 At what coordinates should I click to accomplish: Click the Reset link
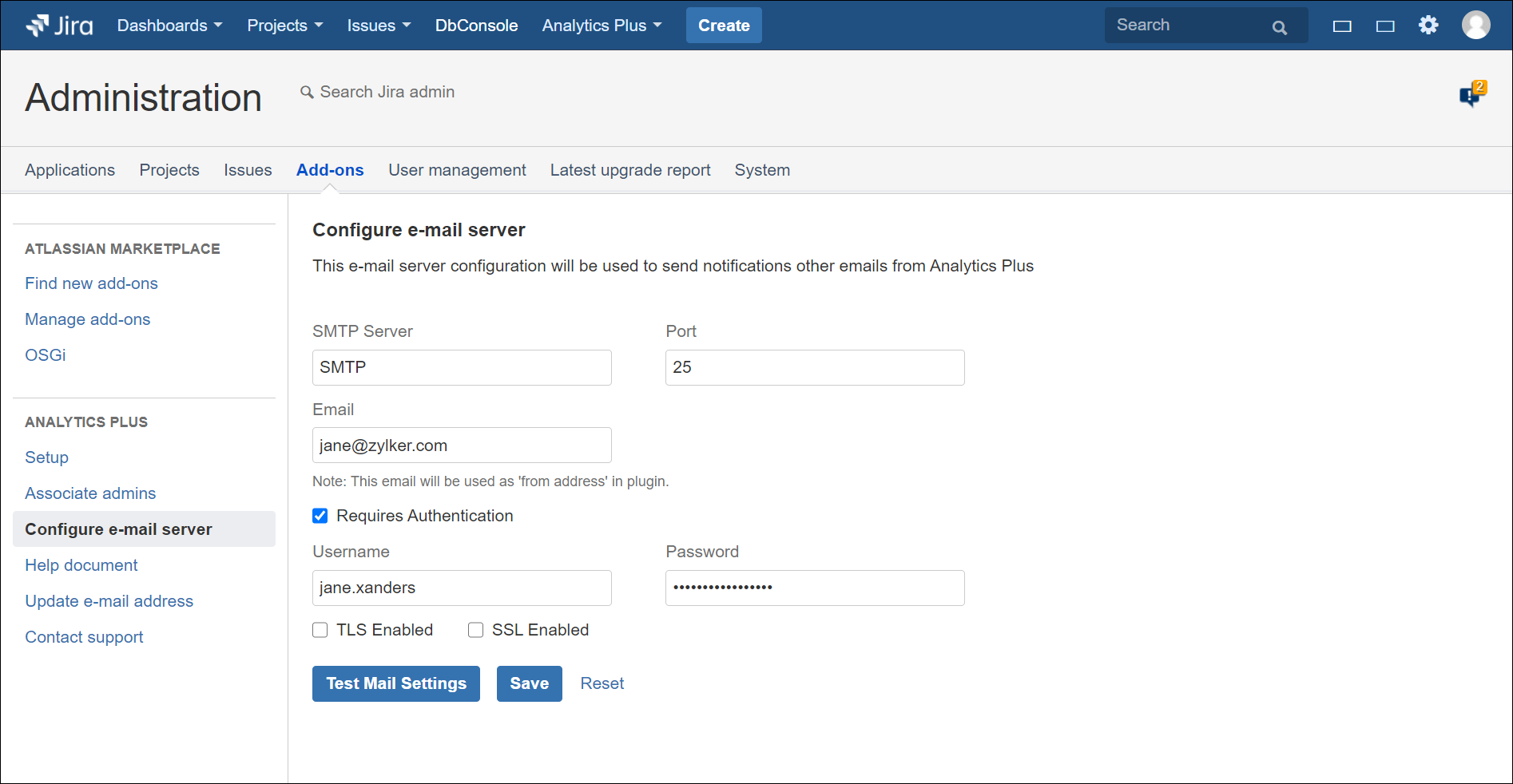tap(602, 683)
